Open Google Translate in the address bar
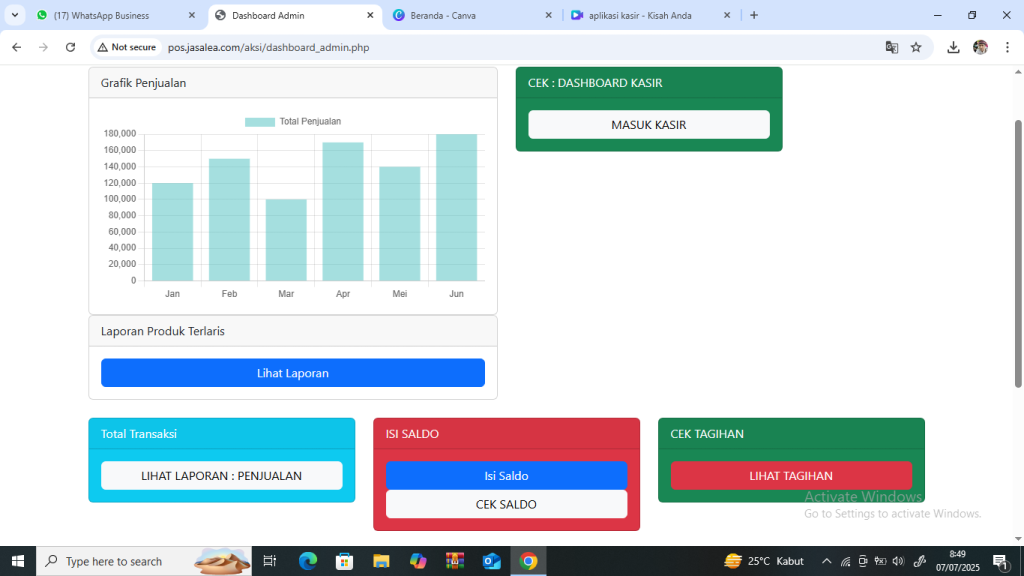Image resolution: width=1024 pixels, height=576 pixels. coord(891,47)
